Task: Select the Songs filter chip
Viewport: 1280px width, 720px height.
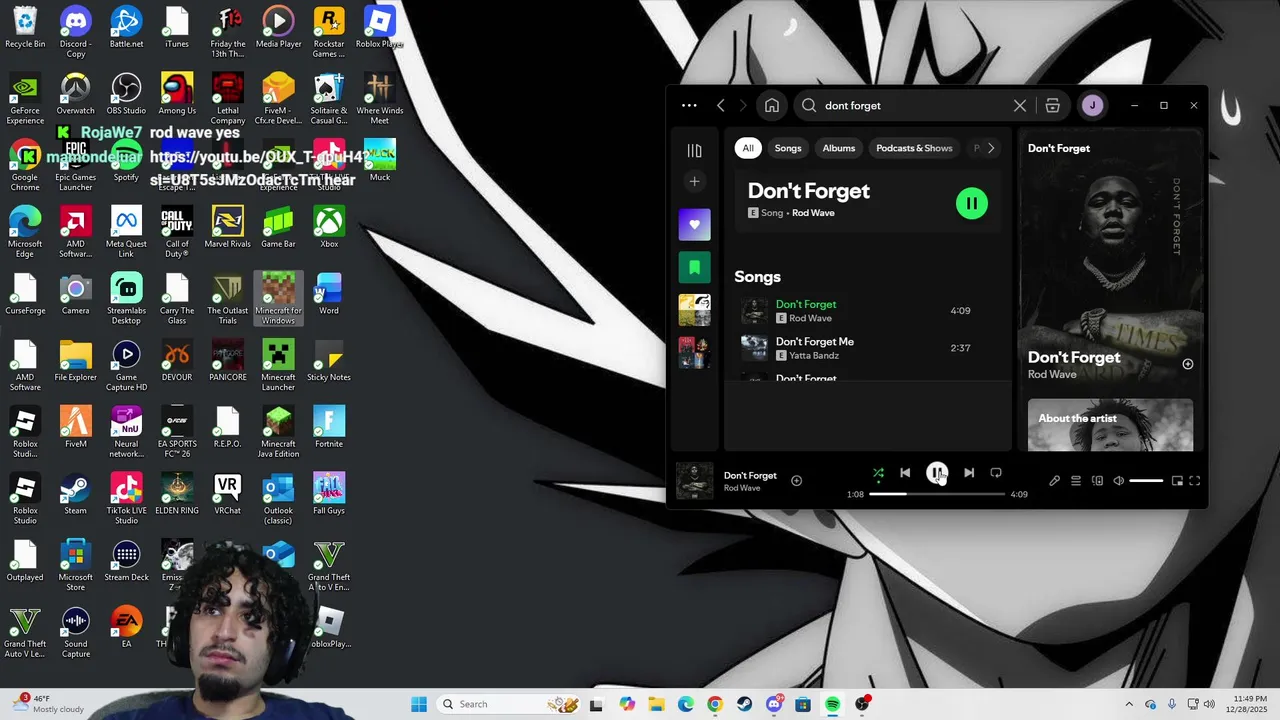Action: (x=788, y=148)
